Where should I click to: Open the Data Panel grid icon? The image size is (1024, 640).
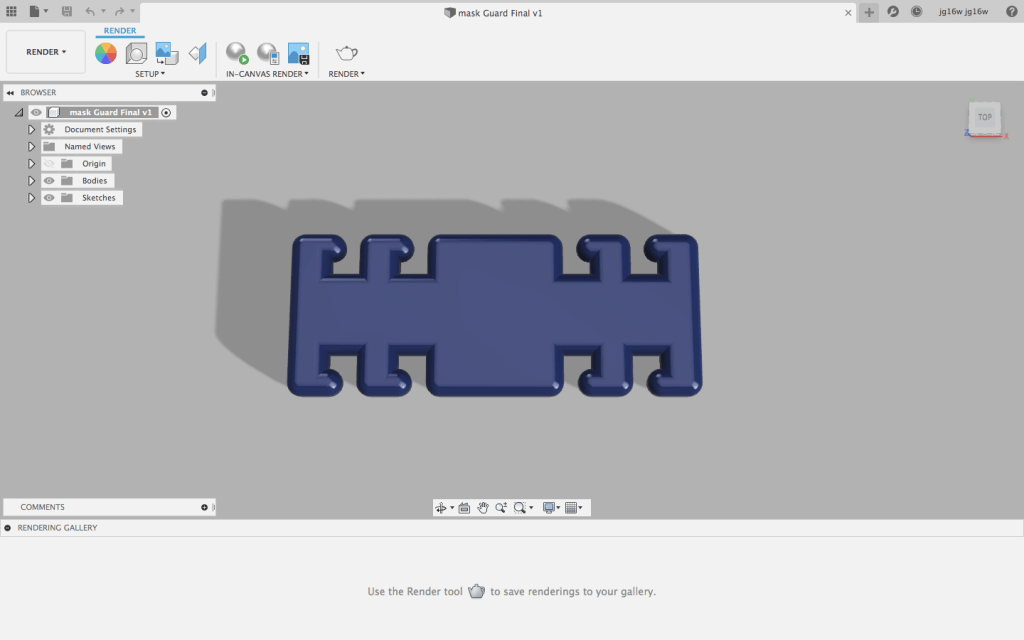click(x=12, y=11)
